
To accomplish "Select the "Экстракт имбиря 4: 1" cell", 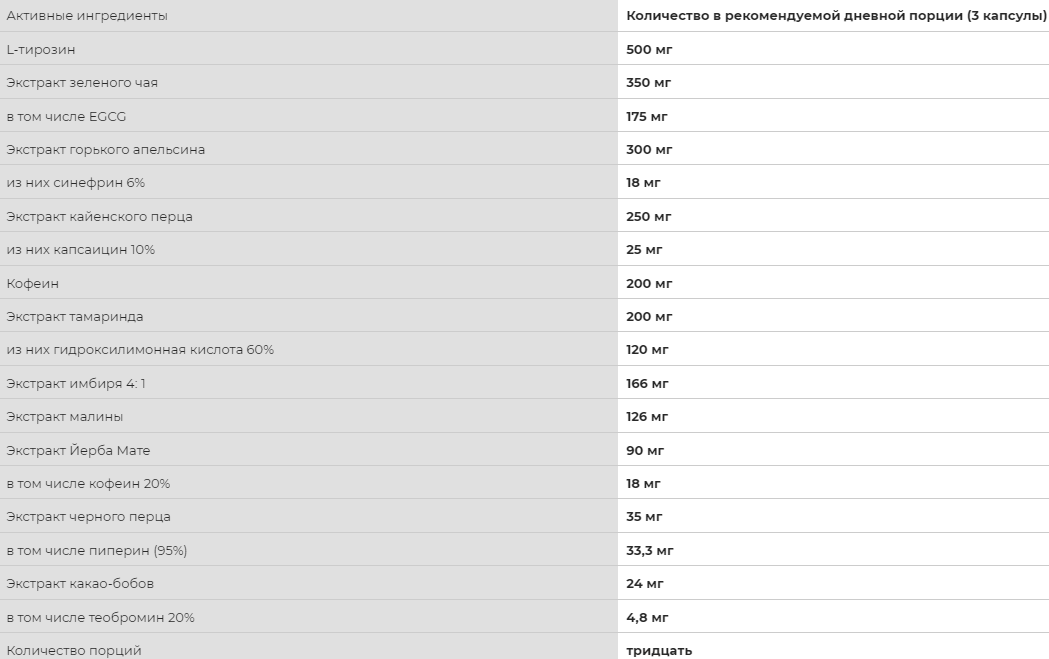I will [x=76, y=383].
